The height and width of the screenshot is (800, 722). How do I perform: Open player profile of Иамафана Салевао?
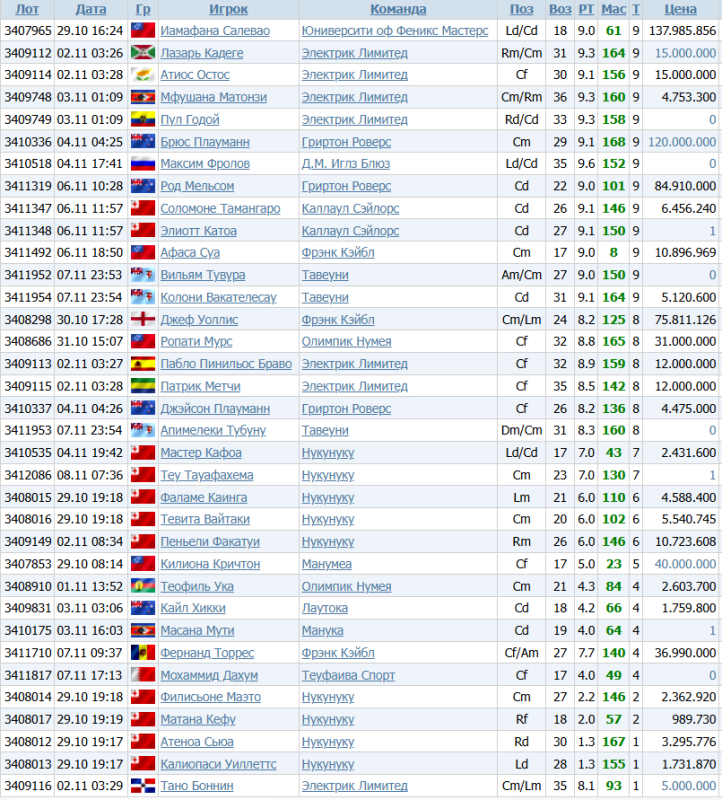point(214,31)
